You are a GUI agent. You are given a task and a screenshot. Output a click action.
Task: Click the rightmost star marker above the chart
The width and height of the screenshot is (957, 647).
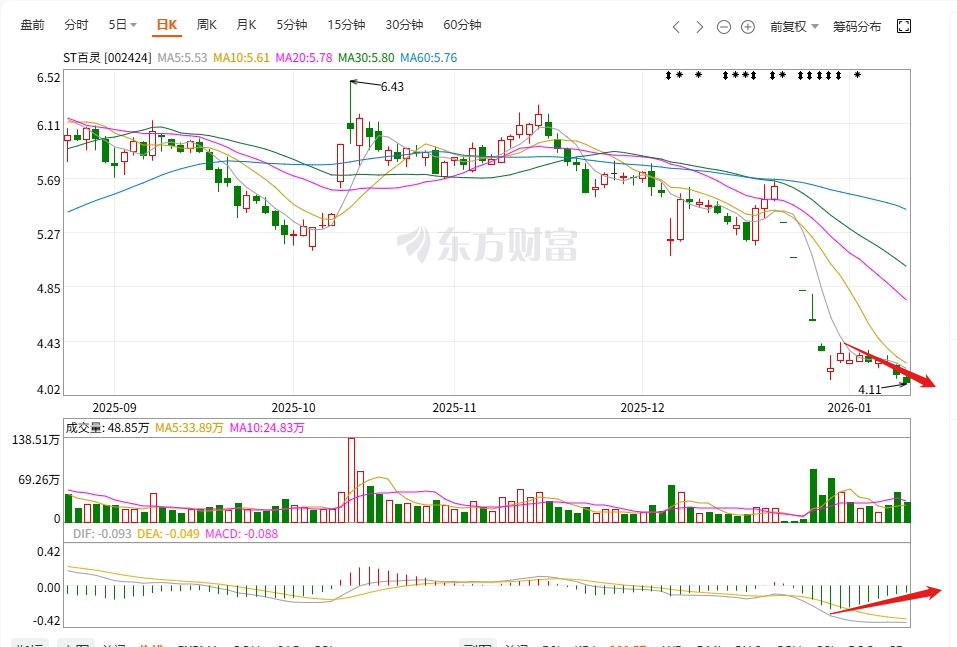tap(858, 75)
